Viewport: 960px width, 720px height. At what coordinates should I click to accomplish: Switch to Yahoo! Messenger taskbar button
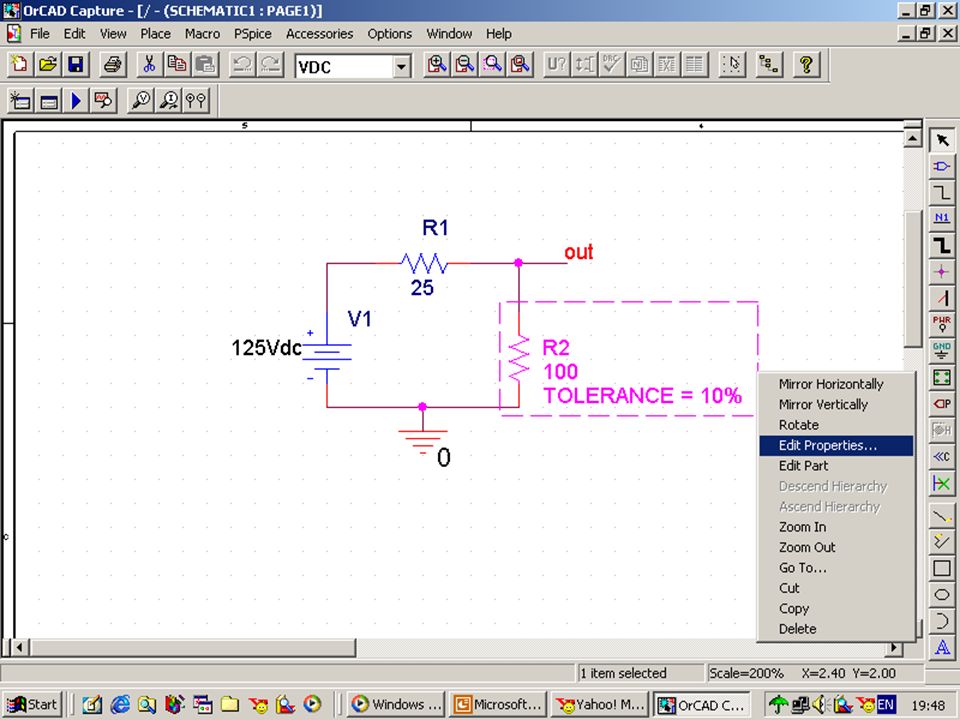[600, 705]
